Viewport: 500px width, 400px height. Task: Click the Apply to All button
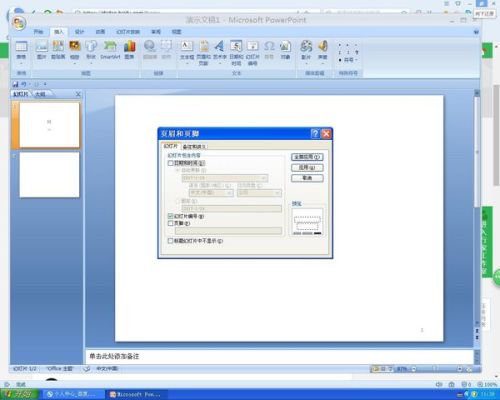coord(307,157)
